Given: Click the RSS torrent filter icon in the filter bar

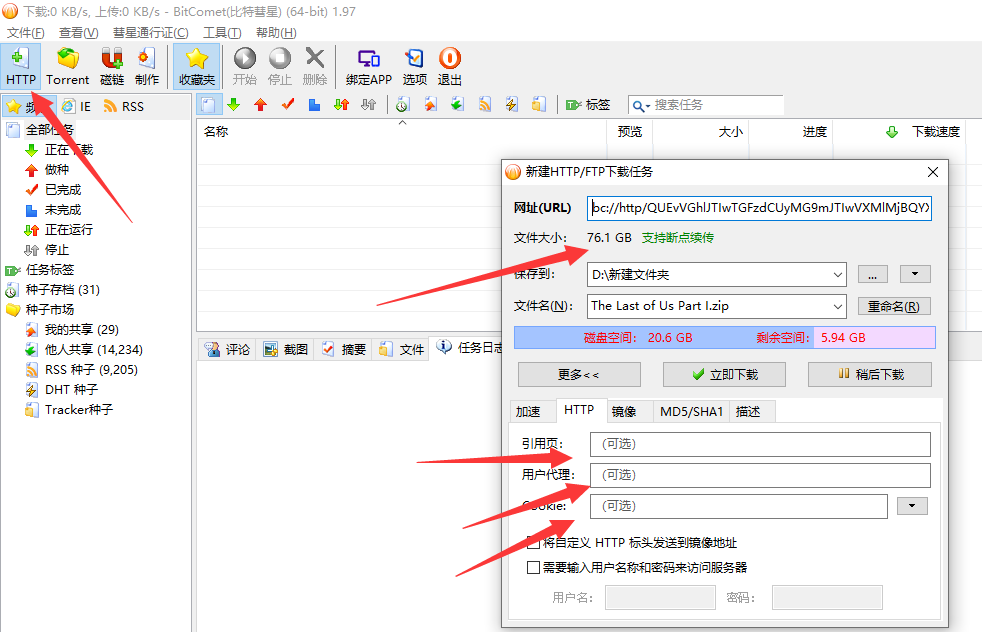Looking at the screenshot, I should click(485, 105).
